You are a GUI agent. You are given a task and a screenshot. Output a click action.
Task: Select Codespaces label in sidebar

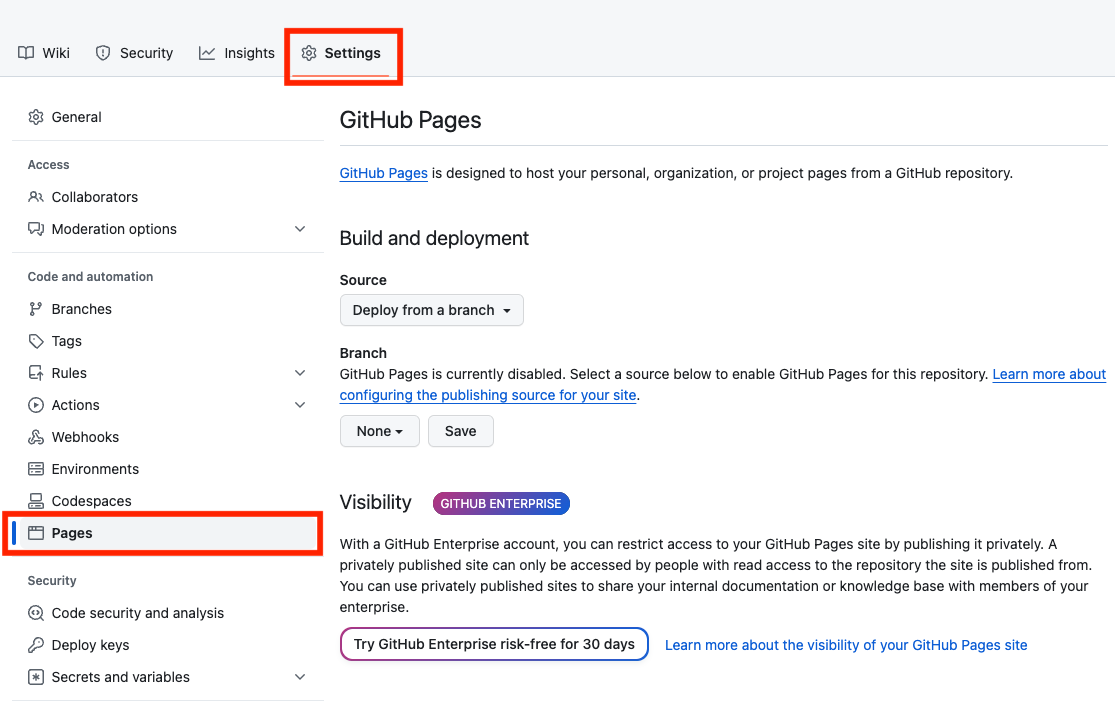[x=92, y=501]
